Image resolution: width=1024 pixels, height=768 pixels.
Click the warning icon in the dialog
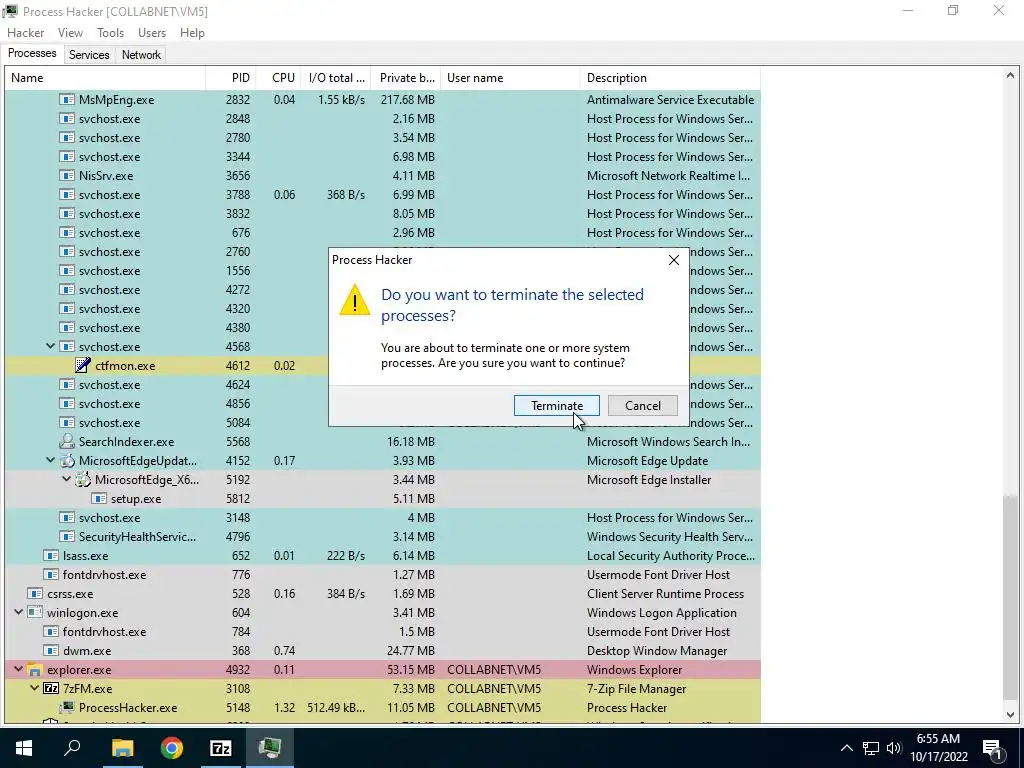pyautogui.click(x=355, y=300)
